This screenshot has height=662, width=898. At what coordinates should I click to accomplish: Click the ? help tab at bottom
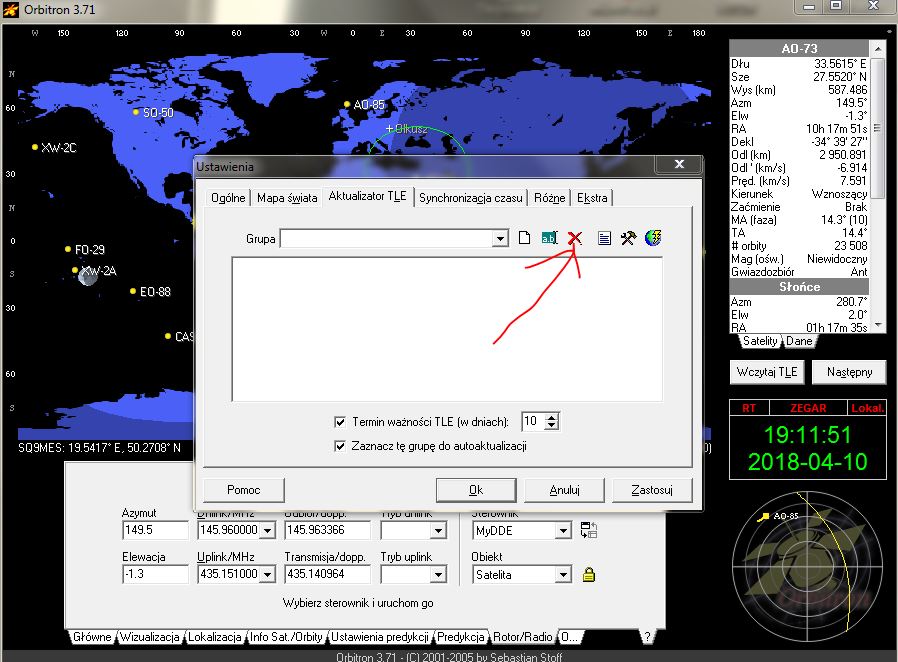[x=647, y=637]
